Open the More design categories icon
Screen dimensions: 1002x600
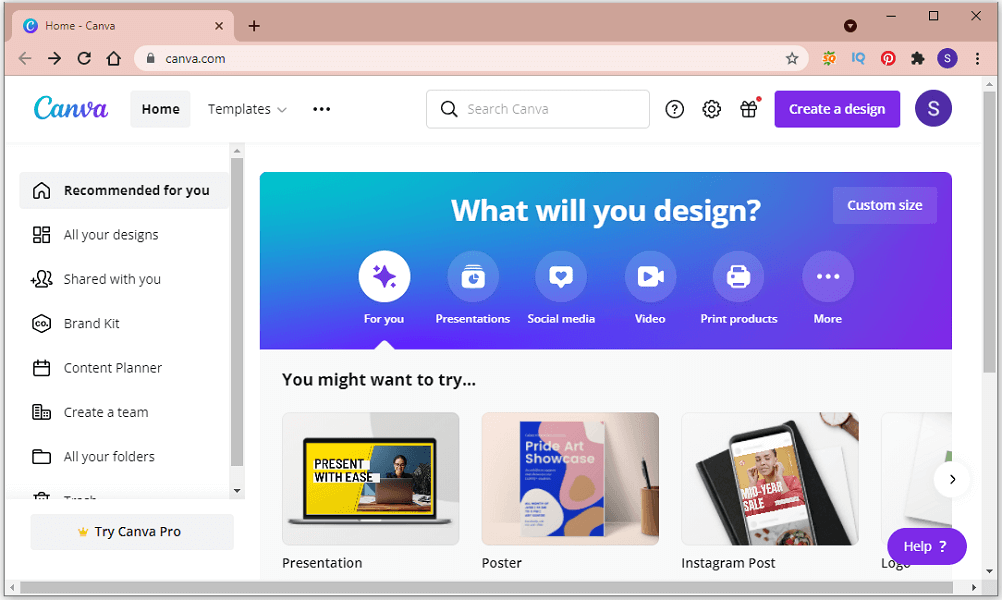828,276
